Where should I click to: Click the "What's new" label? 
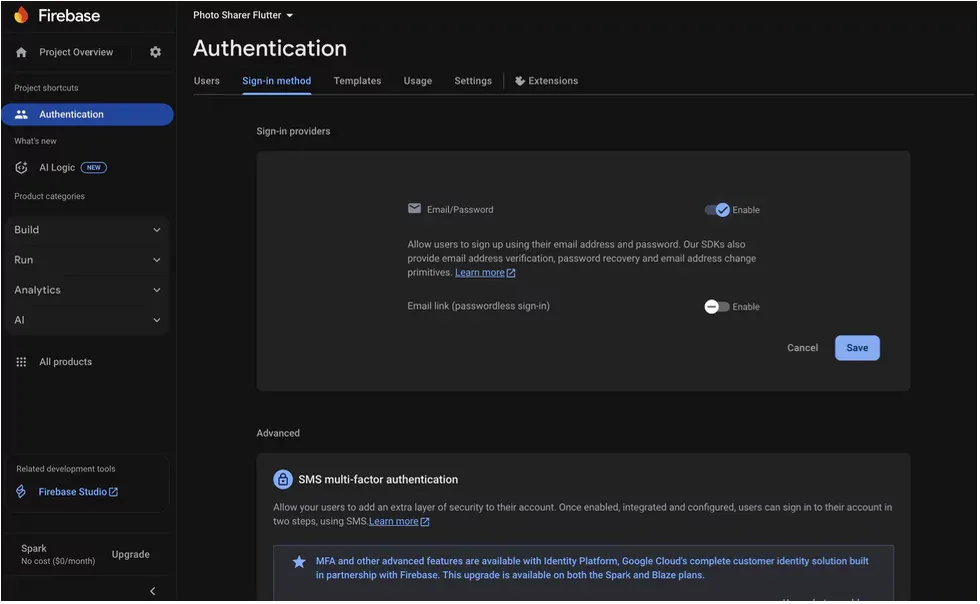click(36, 141)
